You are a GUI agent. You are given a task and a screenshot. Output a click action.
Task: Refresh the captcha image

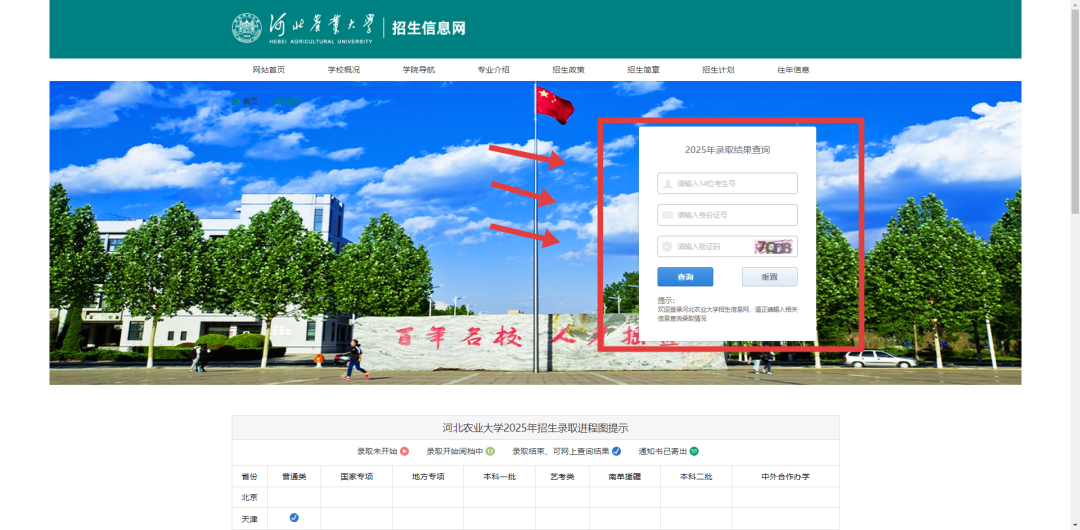tap(775, 247)
